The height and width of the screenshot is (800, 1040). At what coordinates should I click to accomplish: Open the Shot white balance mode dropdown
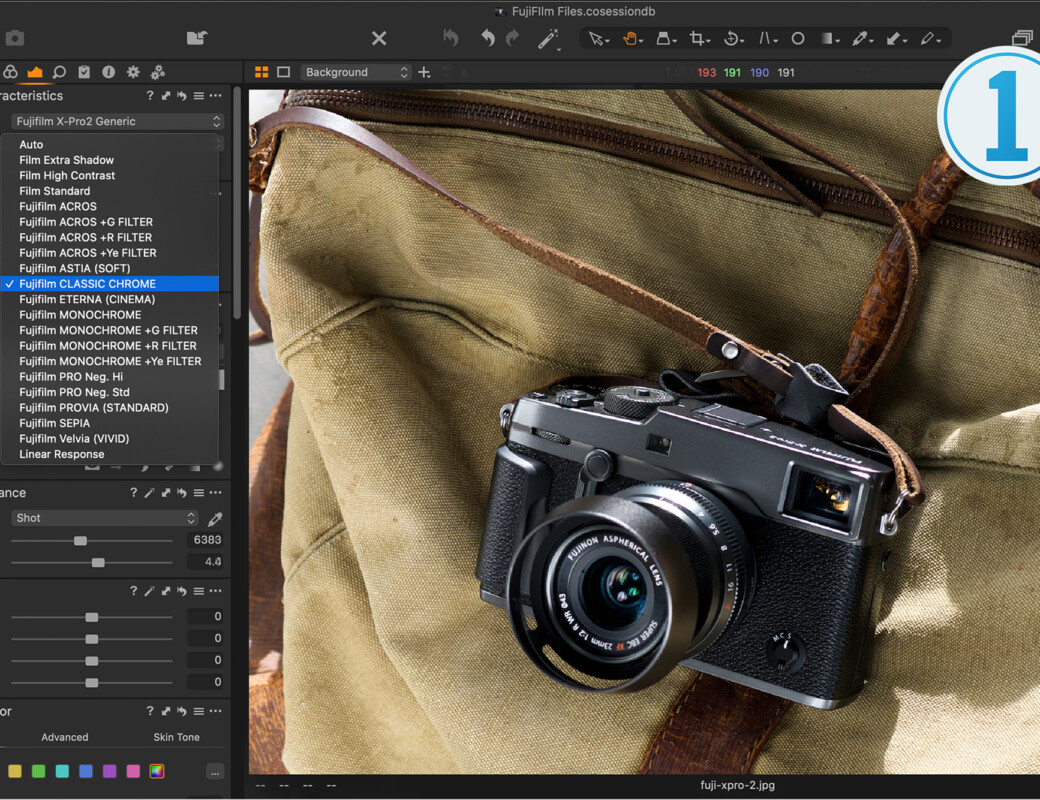click(x=103, y=518)
